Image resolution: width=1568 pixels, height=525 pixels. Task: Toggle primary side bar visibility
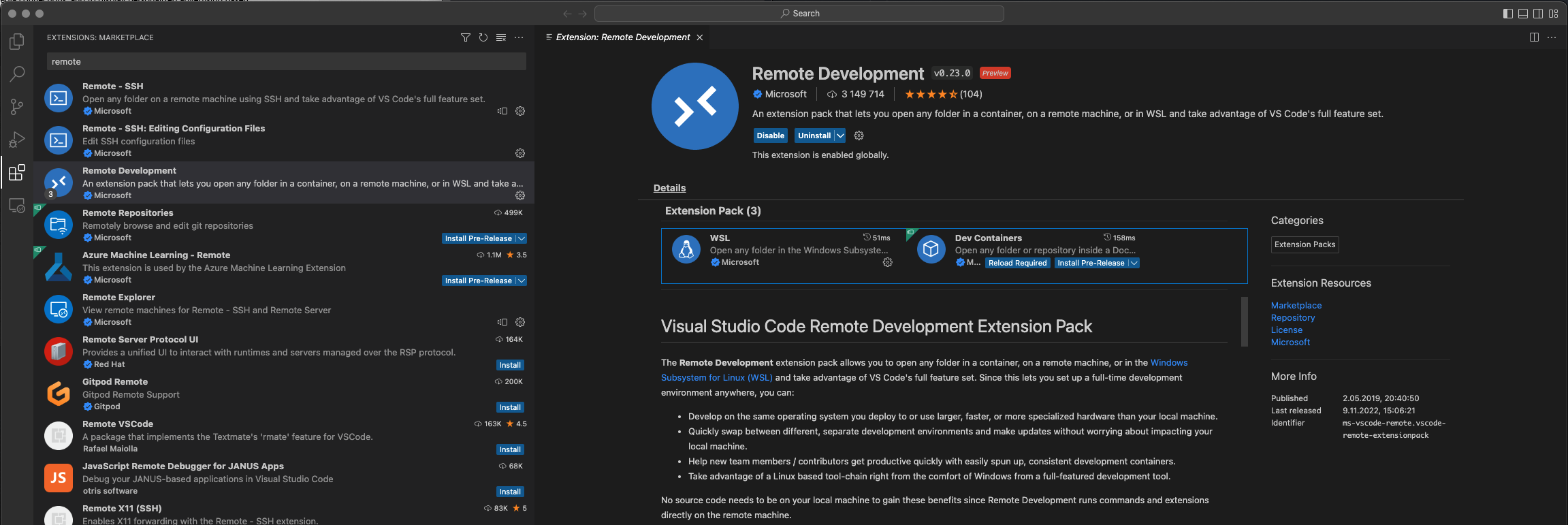1508,14
